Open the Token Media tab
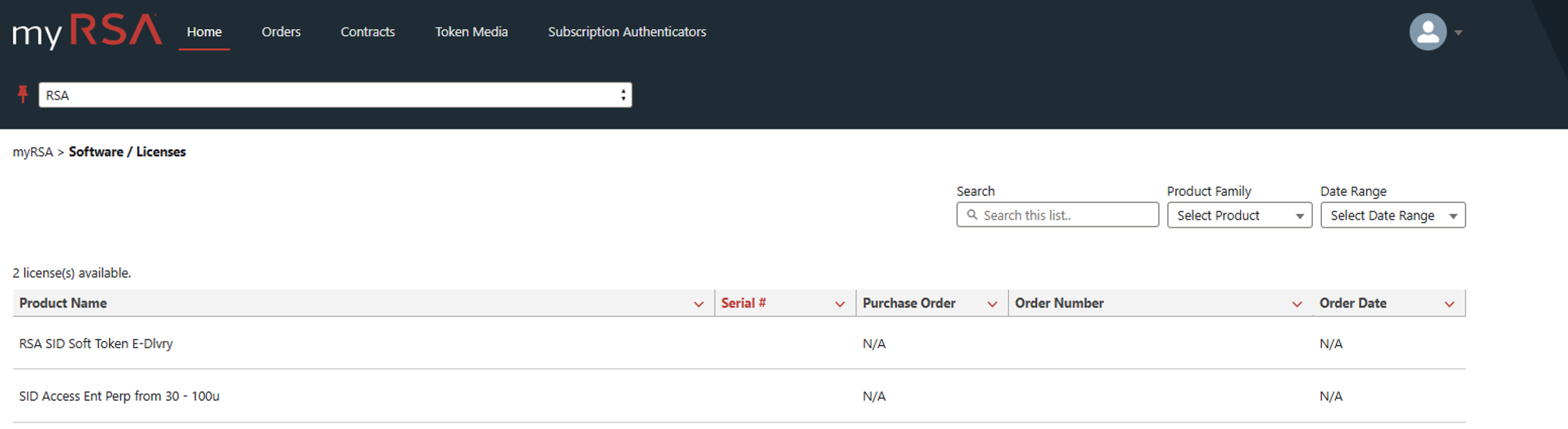Viewport: 1568px width, 429px height. click(x=471, y=32)
